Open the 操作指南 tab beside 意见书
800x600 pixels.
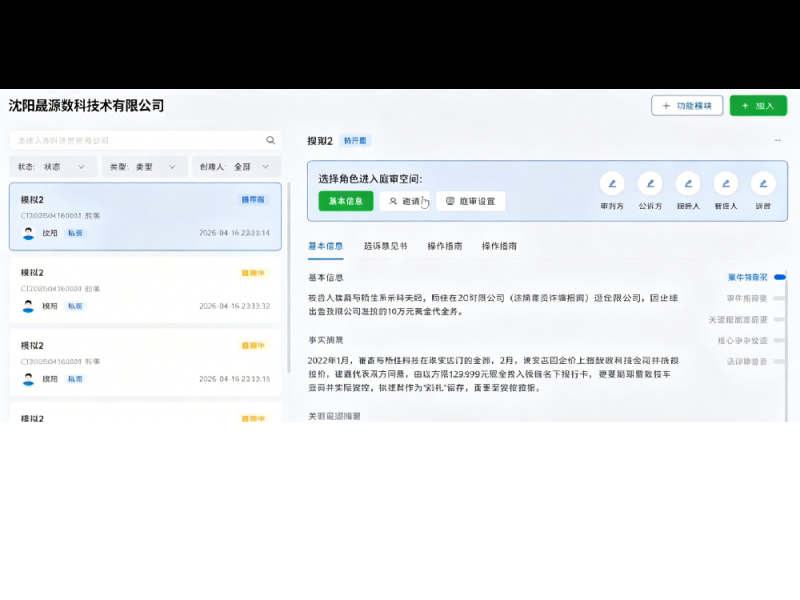pyautogui.click(x=445, y=246)
